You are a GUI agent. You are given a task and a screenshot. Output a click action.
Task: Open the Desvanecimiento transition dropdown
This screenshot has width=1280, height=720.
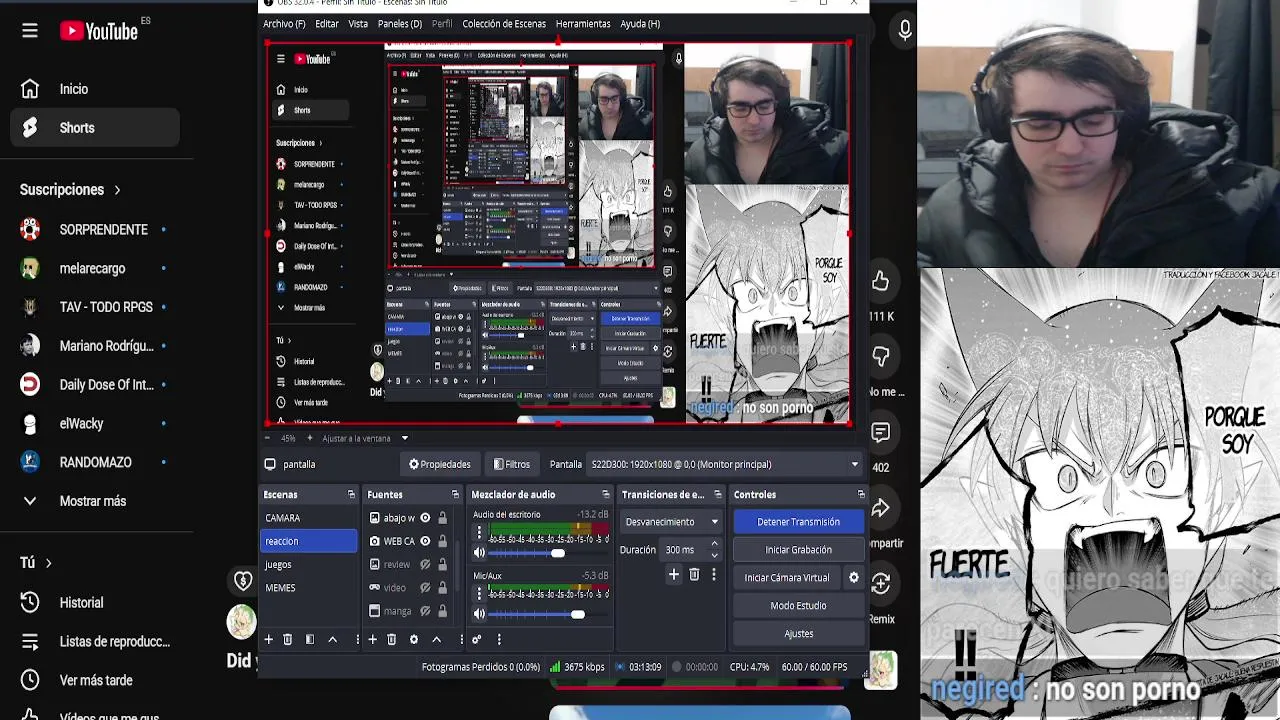point(671,521)
